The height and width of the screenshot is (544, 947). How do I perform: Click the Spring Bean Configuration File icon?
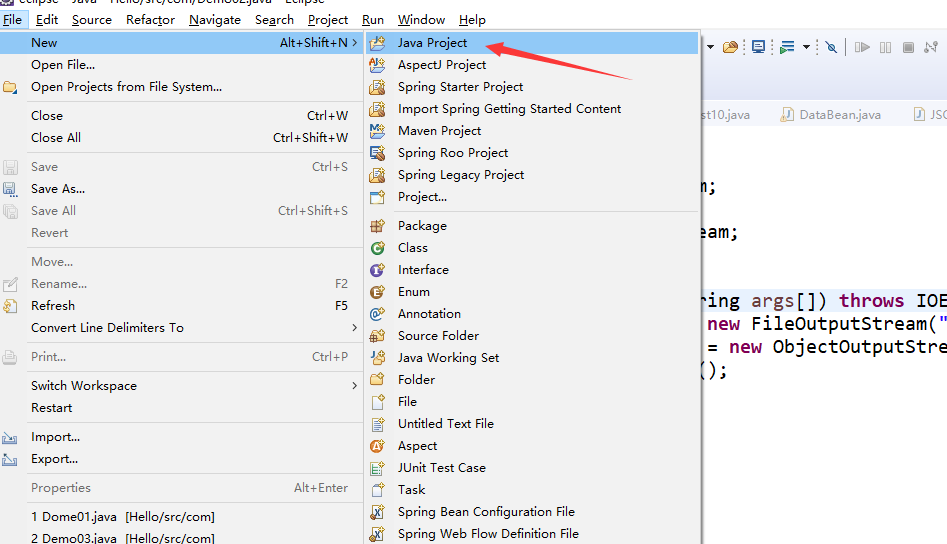tap(377, 512)
